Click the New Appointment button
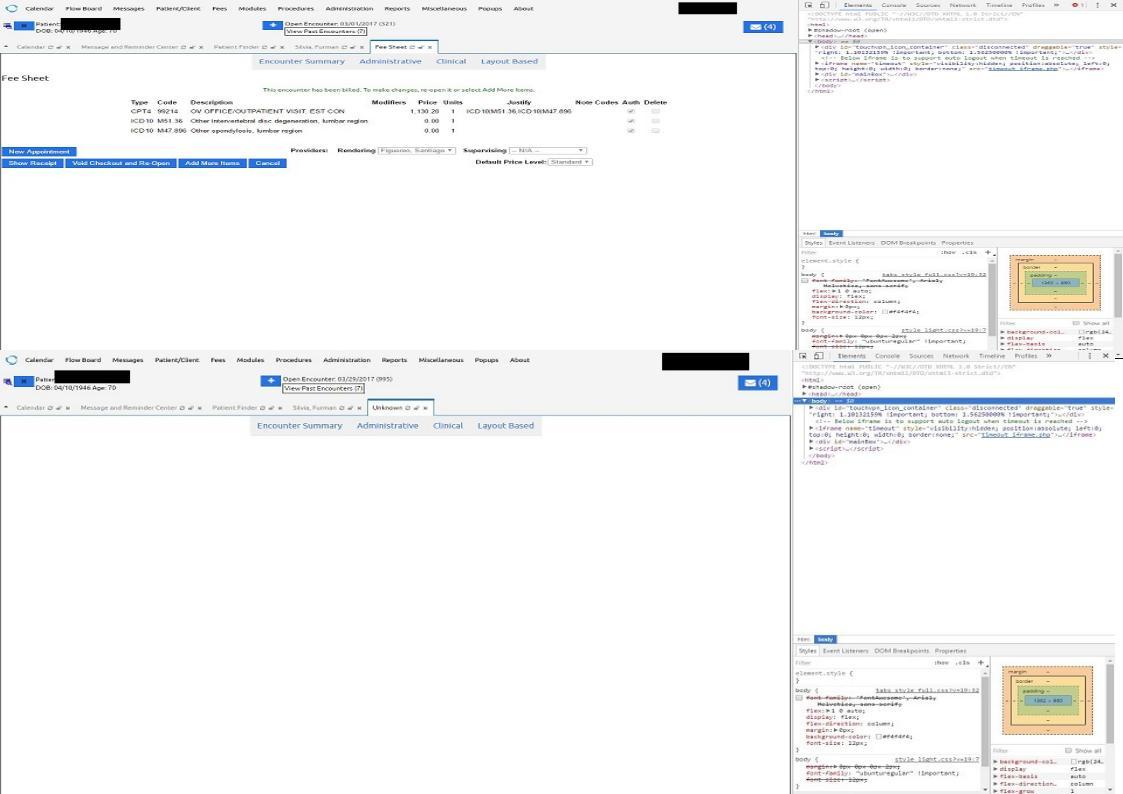 tap(39, 152)
